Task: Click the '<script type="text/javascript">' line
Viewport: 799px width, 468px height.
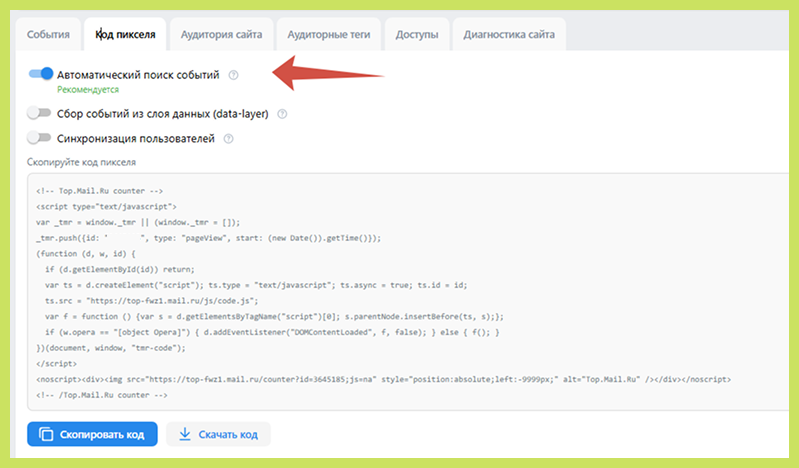Action: pos(106,206)
